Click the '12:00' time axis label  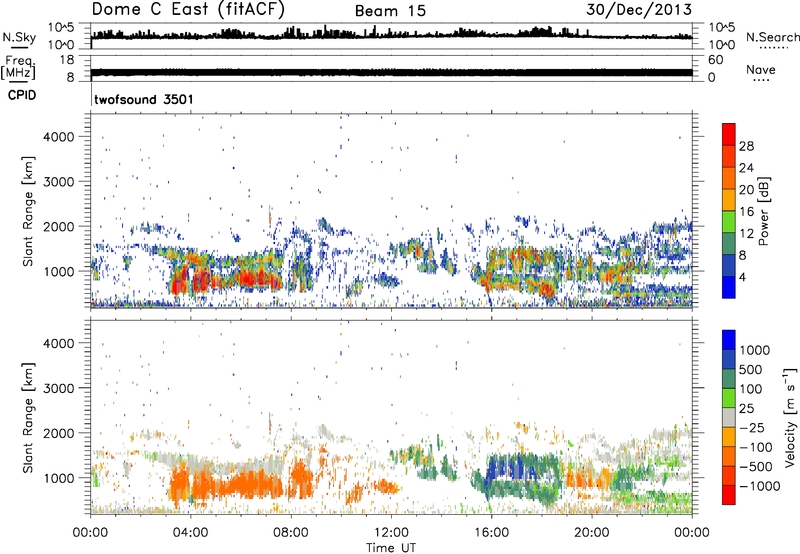tap(391, 533)
